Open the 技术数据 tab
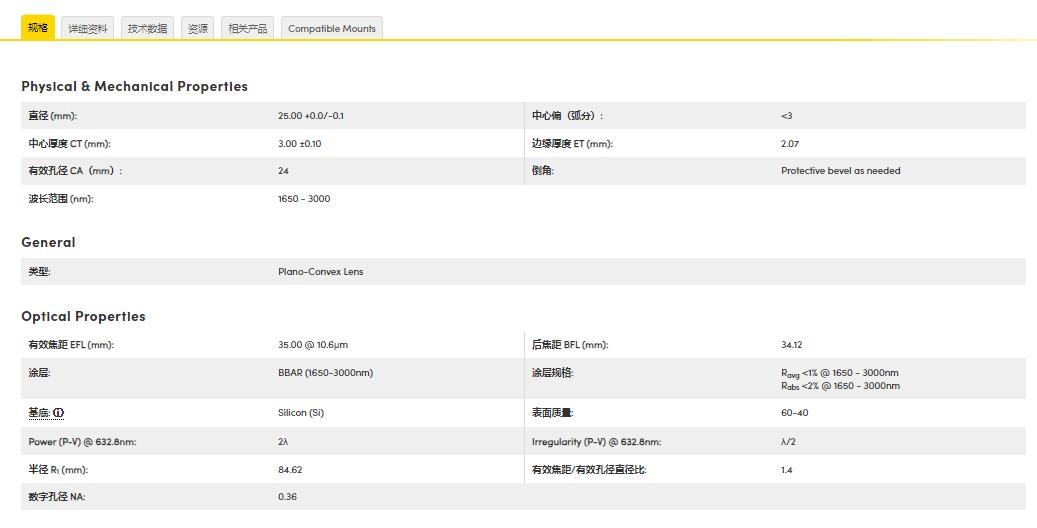 click(148, 29)
